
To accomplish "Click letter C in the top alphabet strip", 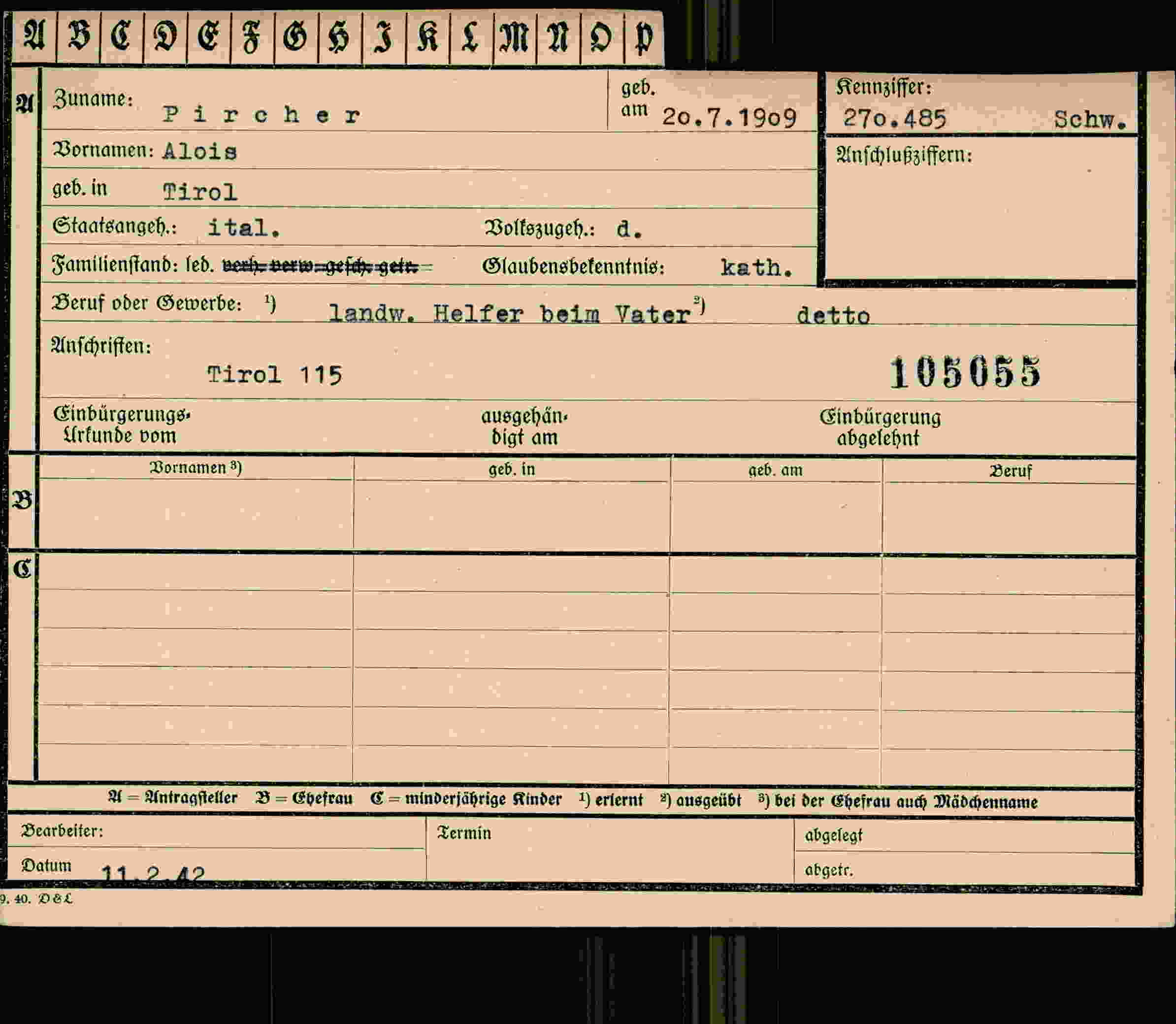I will [x=121, y=35].
